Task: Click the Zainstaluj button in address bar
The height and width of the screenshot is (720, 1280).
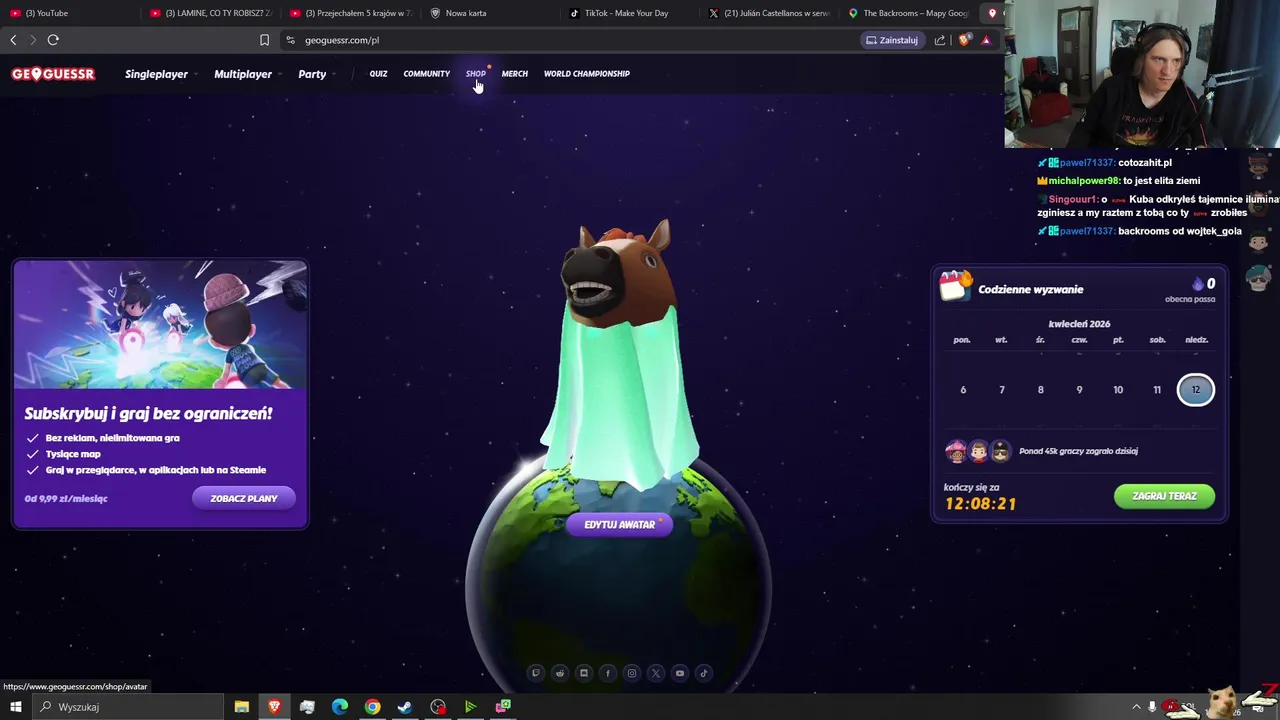Action: (x=892, y=40)
